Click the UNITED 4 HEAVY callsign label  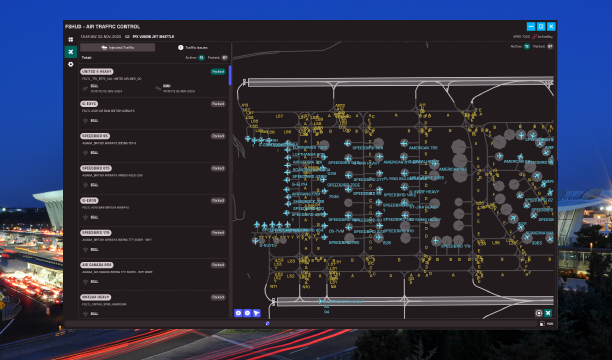[x=97, y=71]
